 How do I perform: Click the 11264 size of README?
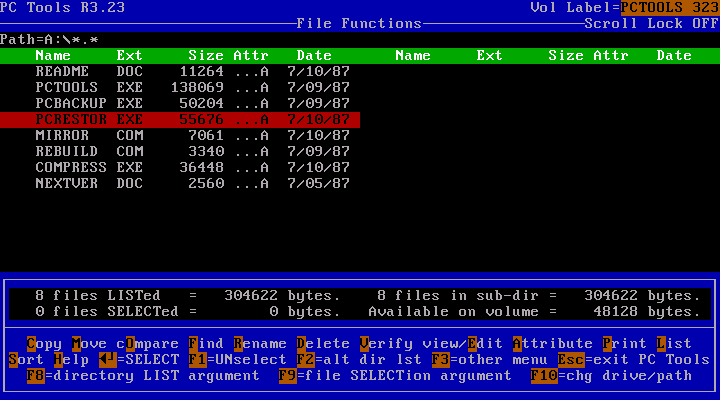(202, 72)
